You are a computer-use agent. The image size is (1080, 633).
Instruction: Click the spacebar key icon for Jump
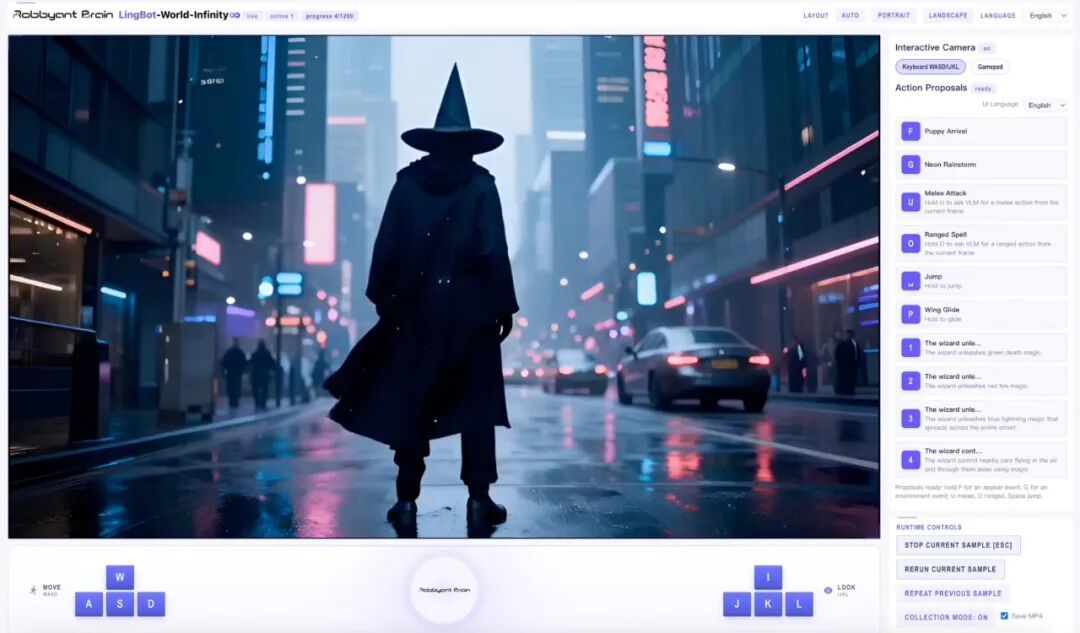point(911,281)
